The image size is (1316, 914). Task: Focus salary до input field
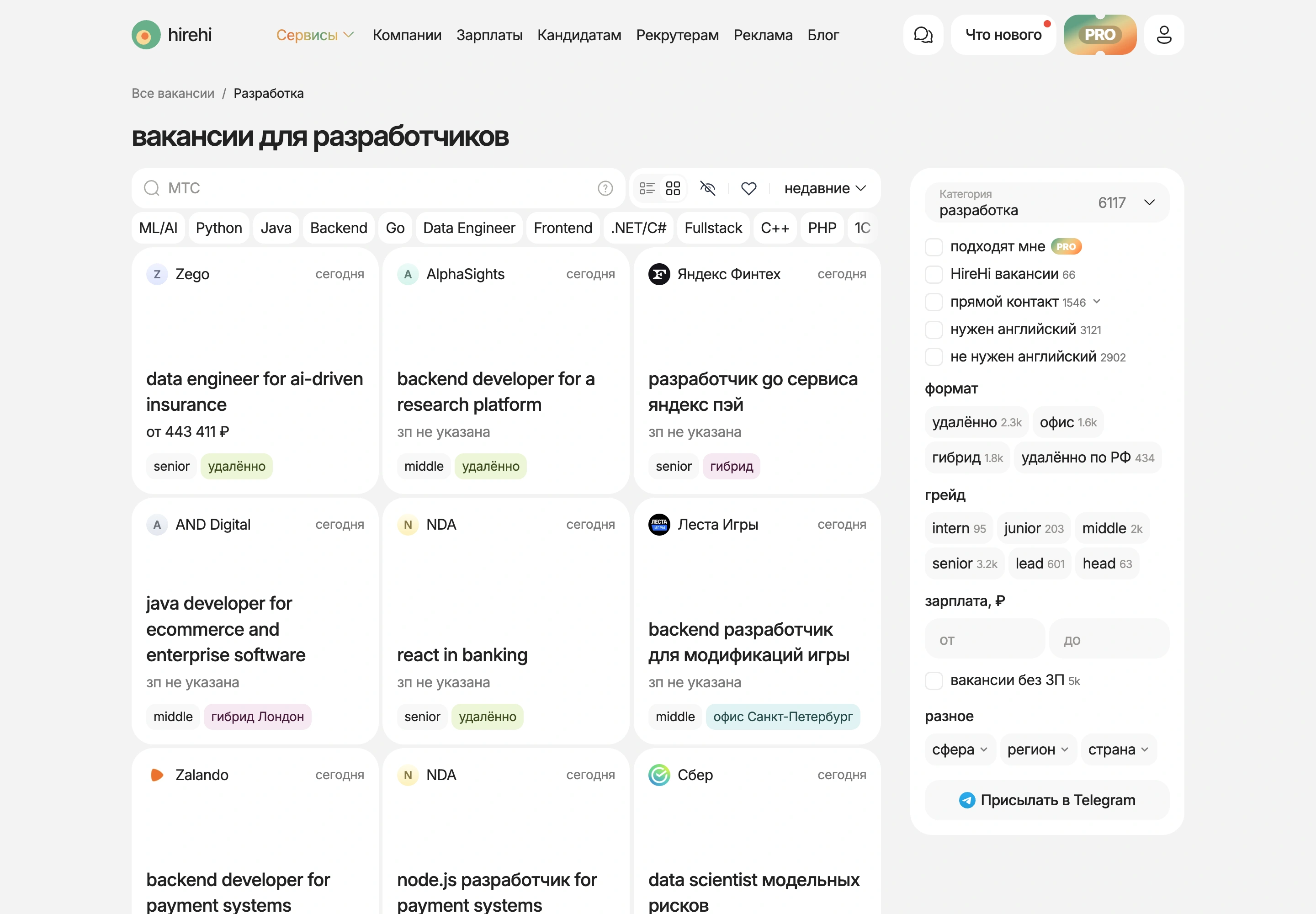1109,639
